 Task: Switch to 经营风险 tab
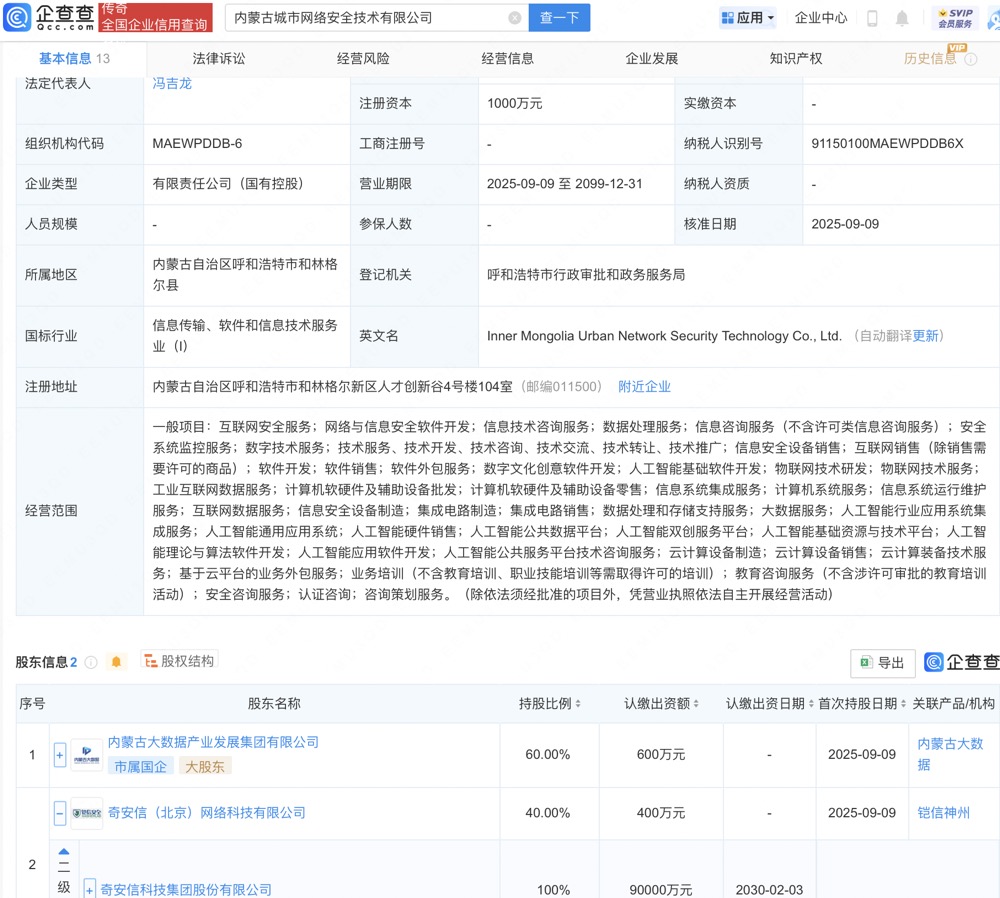[x=363, y=59]
